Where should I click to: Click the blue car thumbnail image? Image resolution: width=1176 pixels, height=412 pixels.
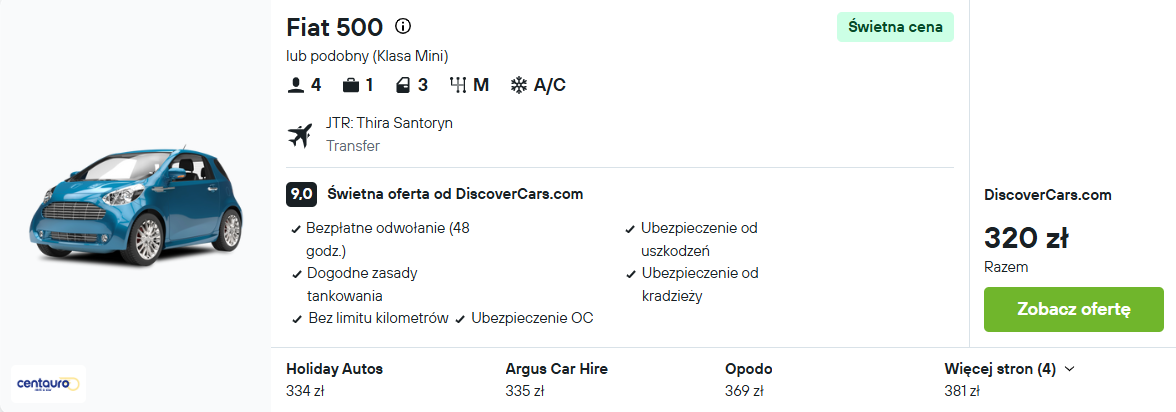(136, 208)
